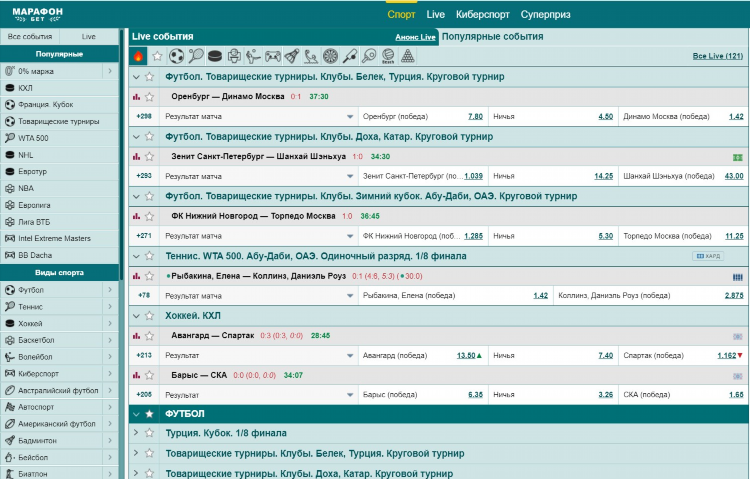This screenshot has height=479, width=750.
Task: Open Результат dropdown for Авангард — Спартак
Action: [x=259, y=356]
